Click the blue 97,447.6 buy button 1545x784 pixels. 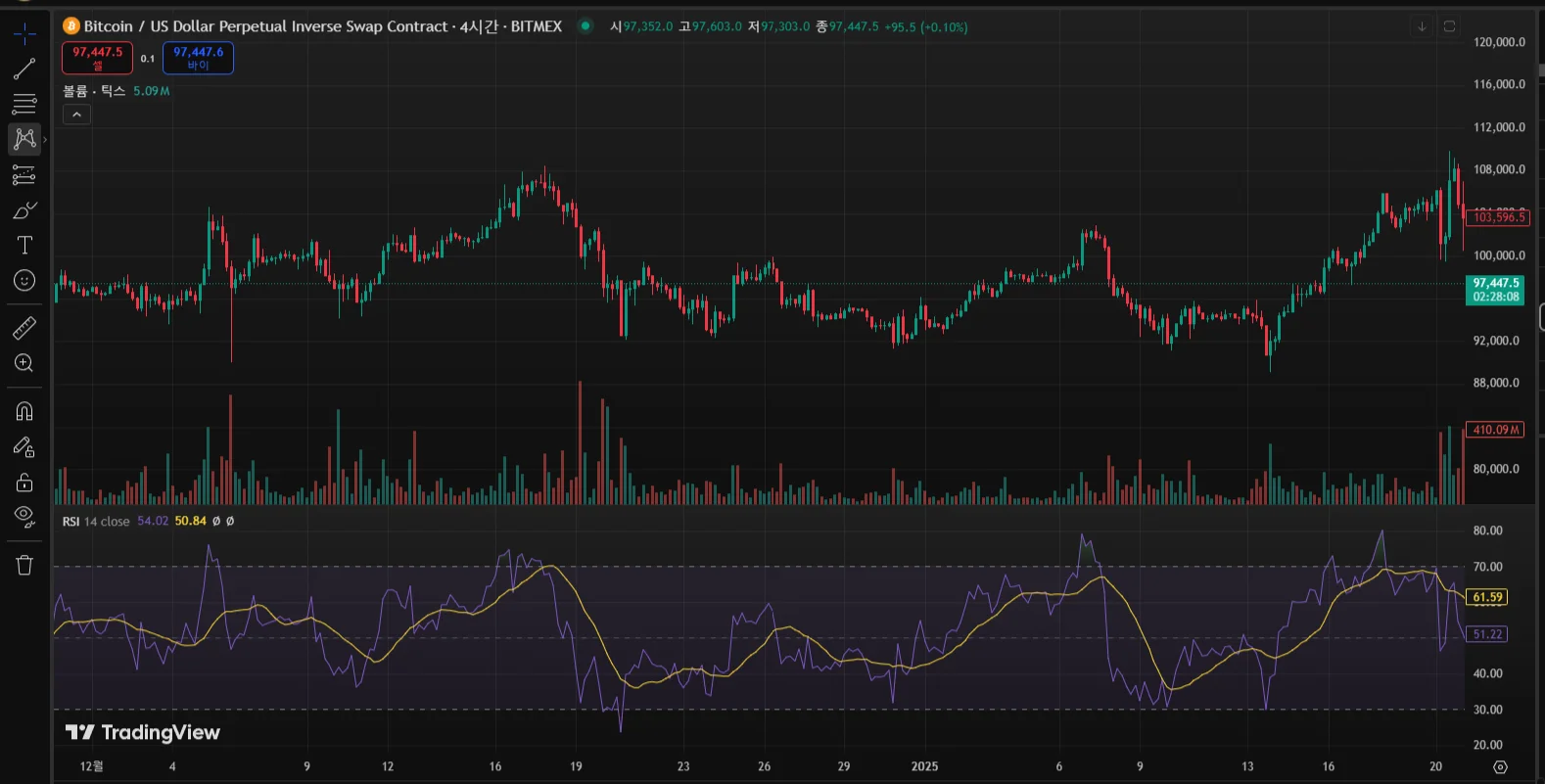[x=198, y=58]
